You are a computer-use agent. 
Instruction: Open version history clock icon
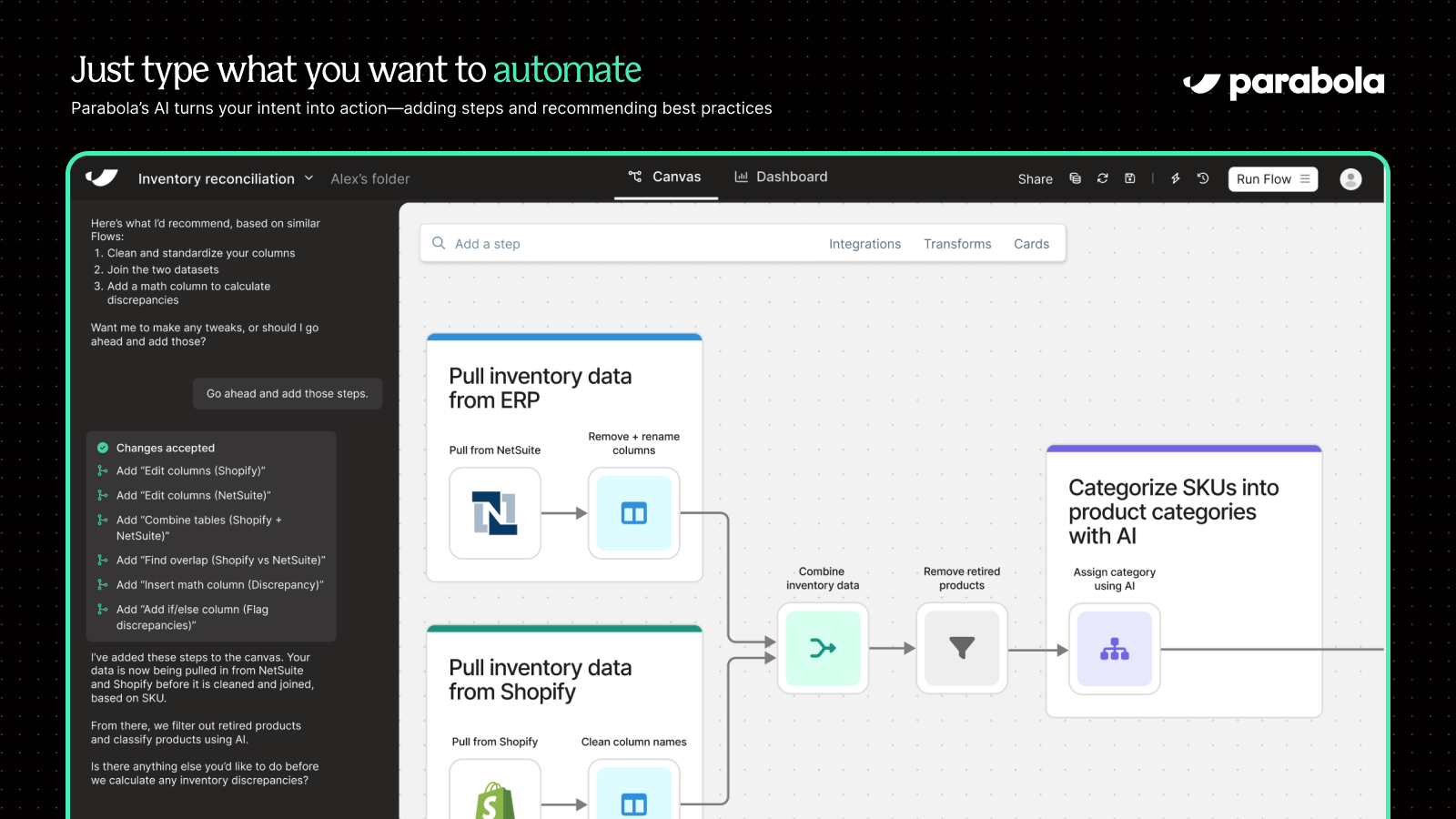click(x=1203, y=178)
